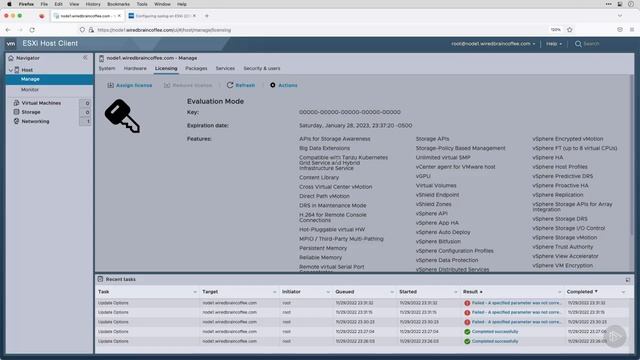Sort tasks by the Result column header
640x360 pixels.
pyautogui.click(x=471, y=292)
